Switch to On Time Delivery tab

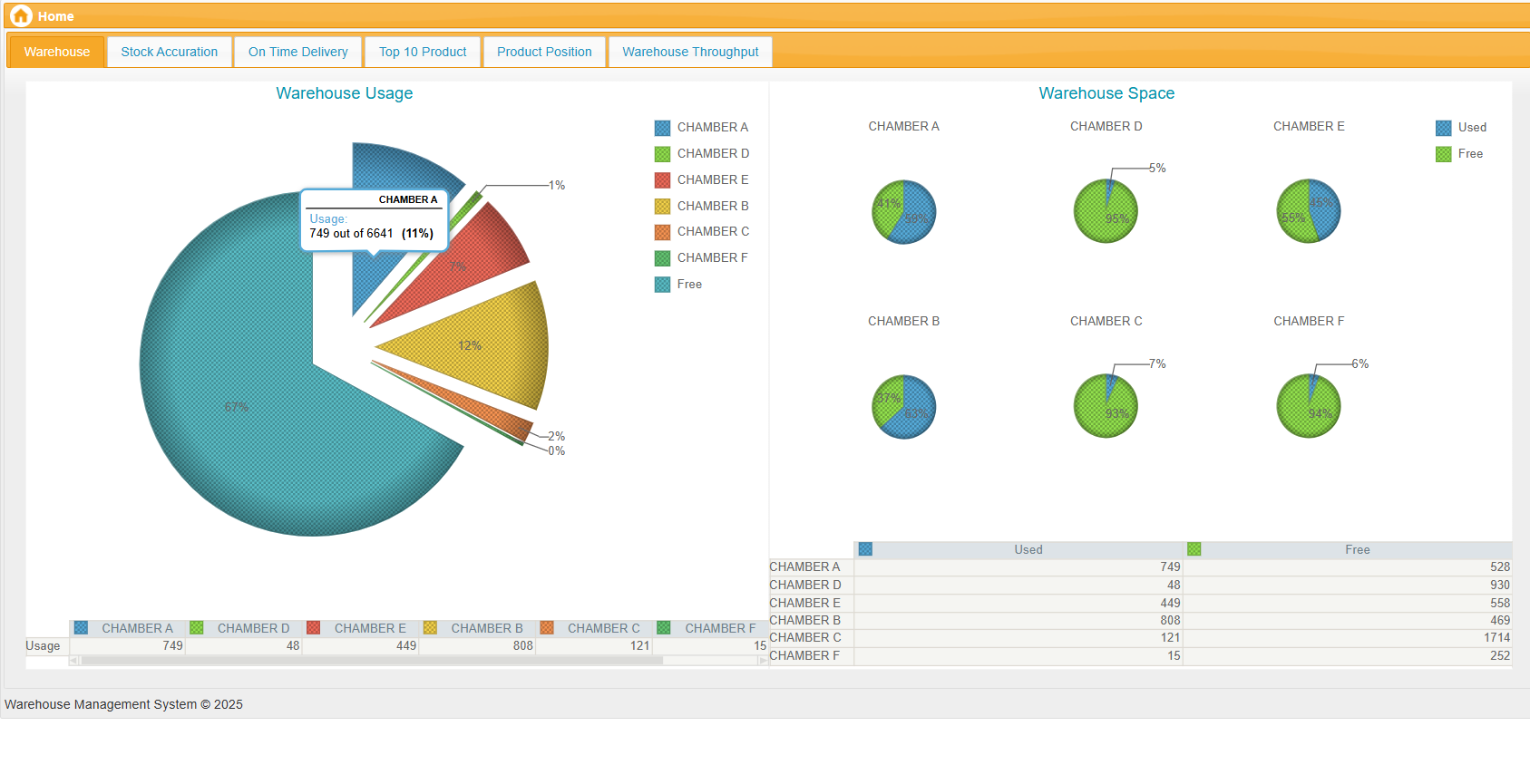[x=297, y=52]
